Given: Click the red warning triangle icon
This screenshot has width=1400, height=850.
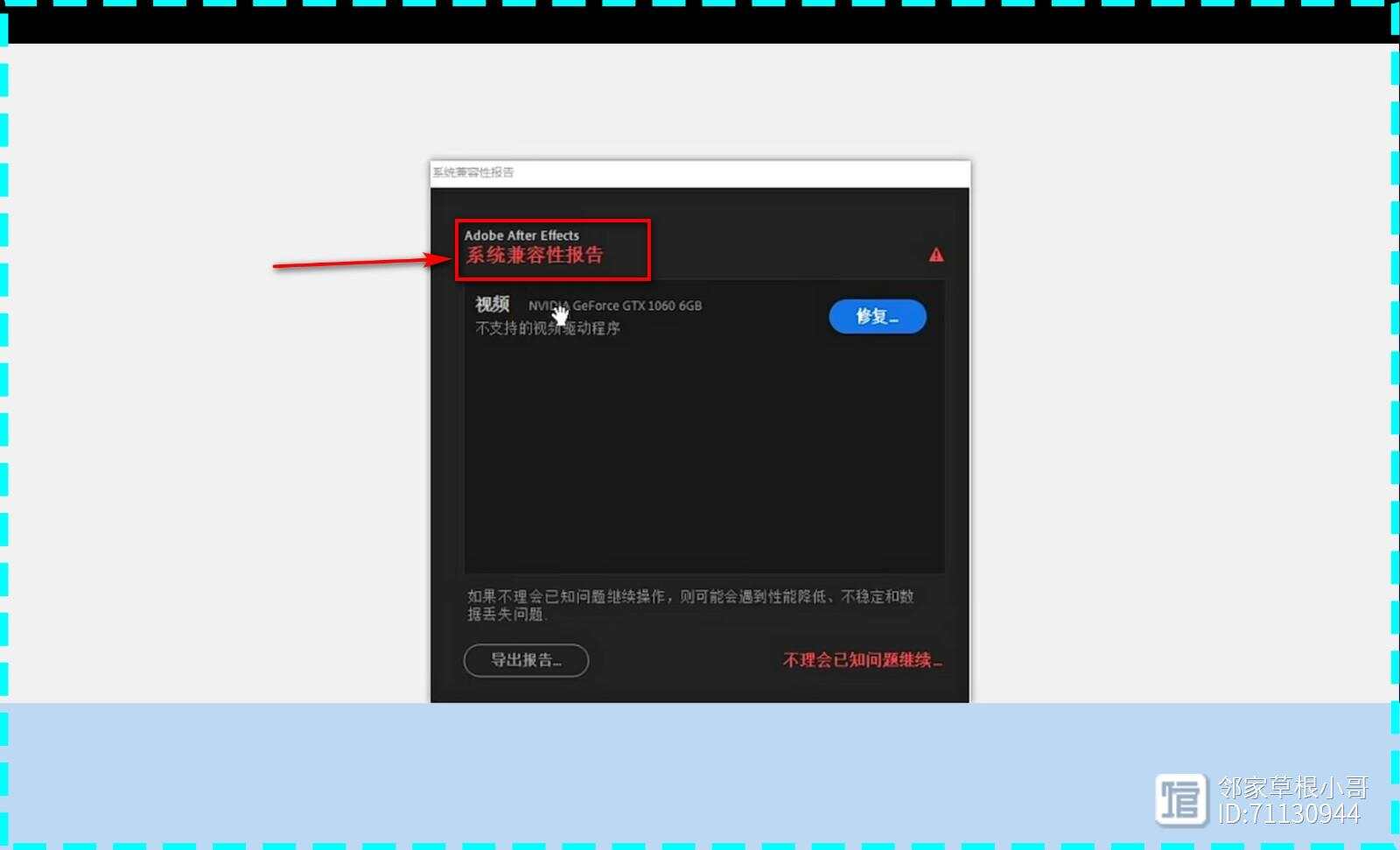Looking at the screenshot, I should [x=936, y=255].
